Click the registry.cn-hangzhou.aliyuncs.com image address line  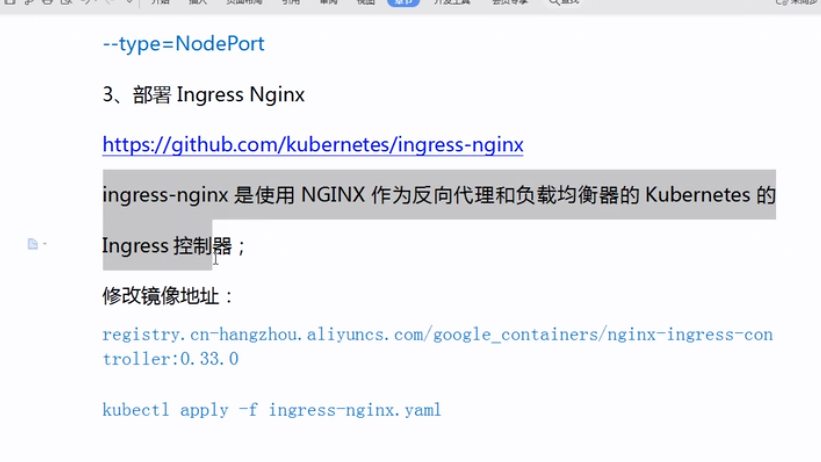click(x=437, y=334)
